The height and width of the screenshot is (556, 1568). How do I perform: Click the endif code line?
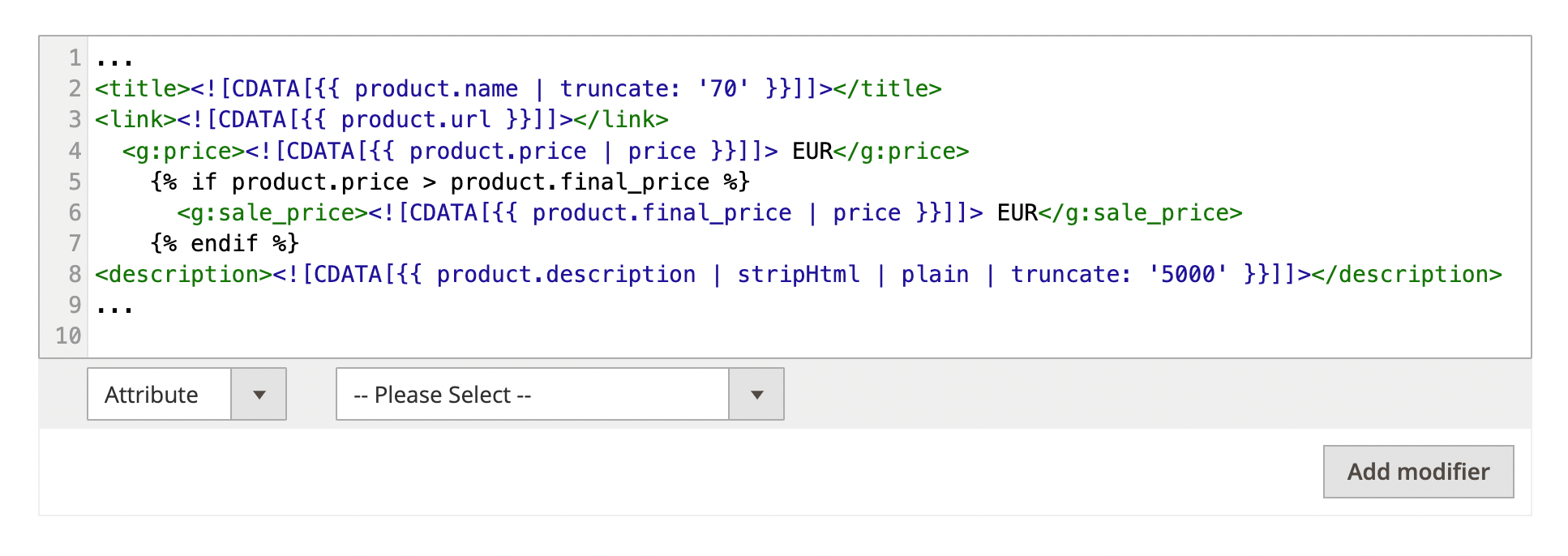pos(225,243)
